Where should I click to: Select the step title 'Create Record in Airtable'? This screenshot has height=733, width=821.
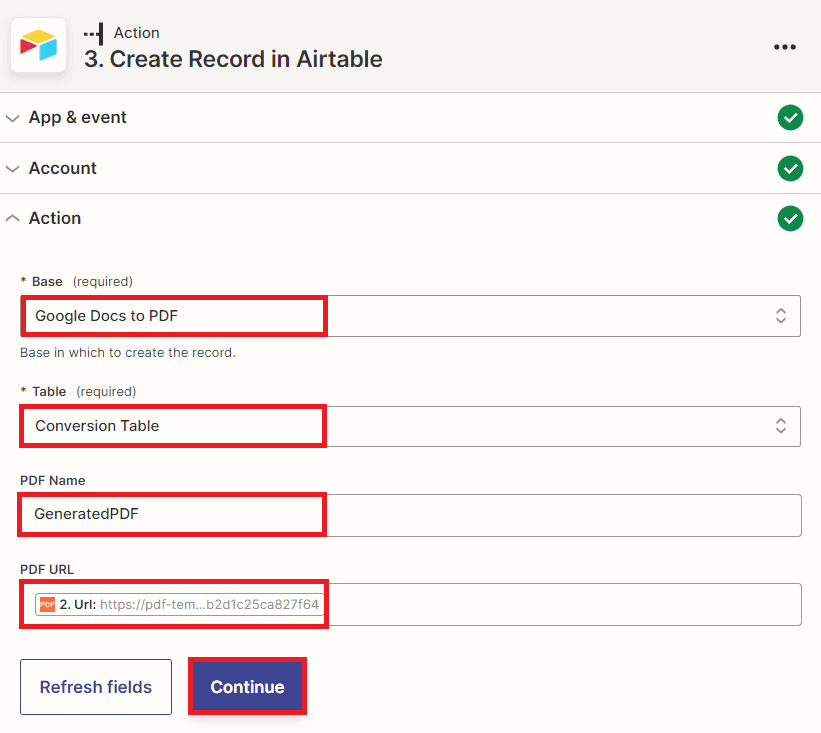233,59
